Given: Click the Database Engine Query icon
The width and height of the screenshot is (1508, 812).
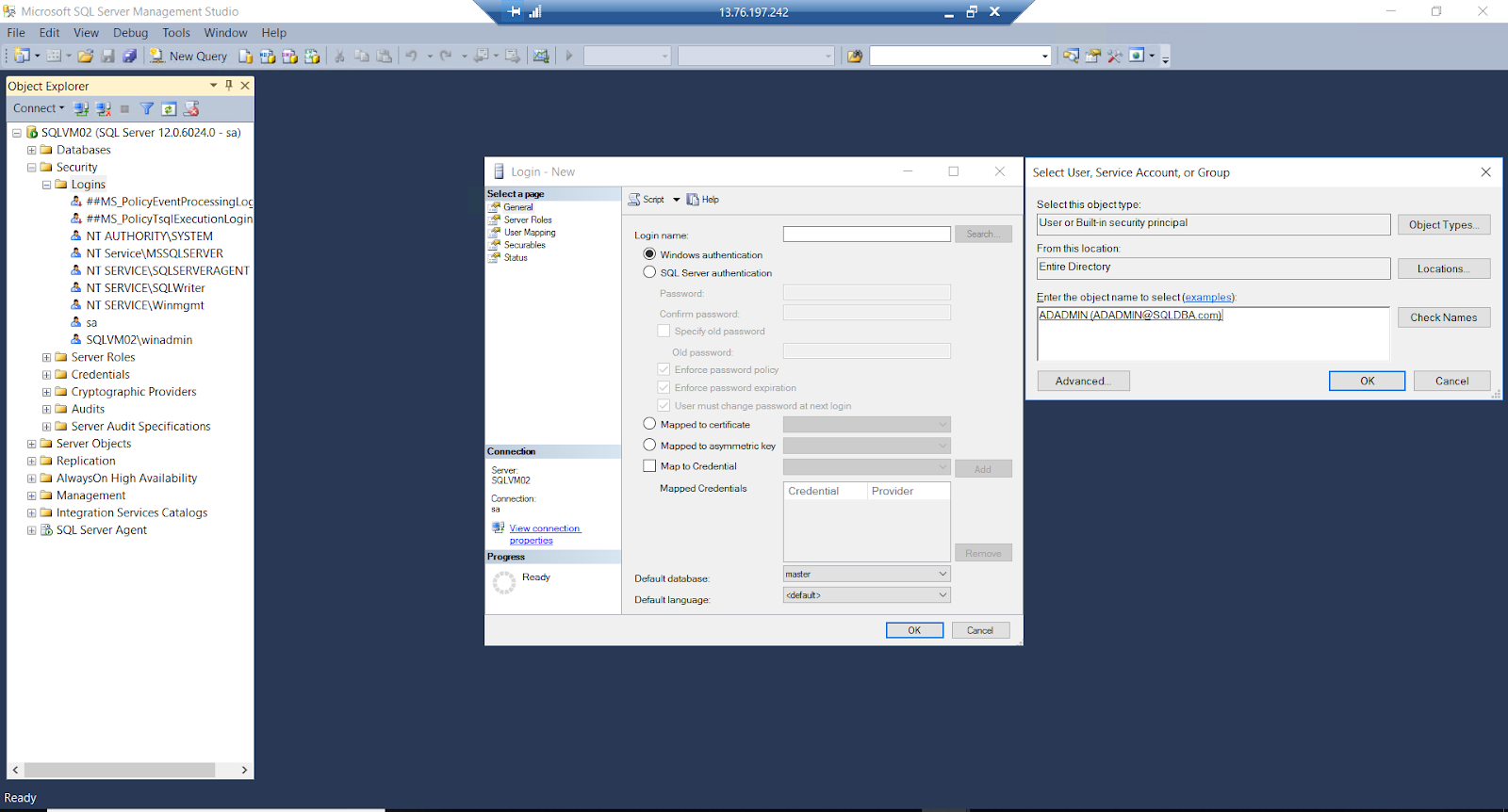Looking at the screenshot, I should pos(246,57).
